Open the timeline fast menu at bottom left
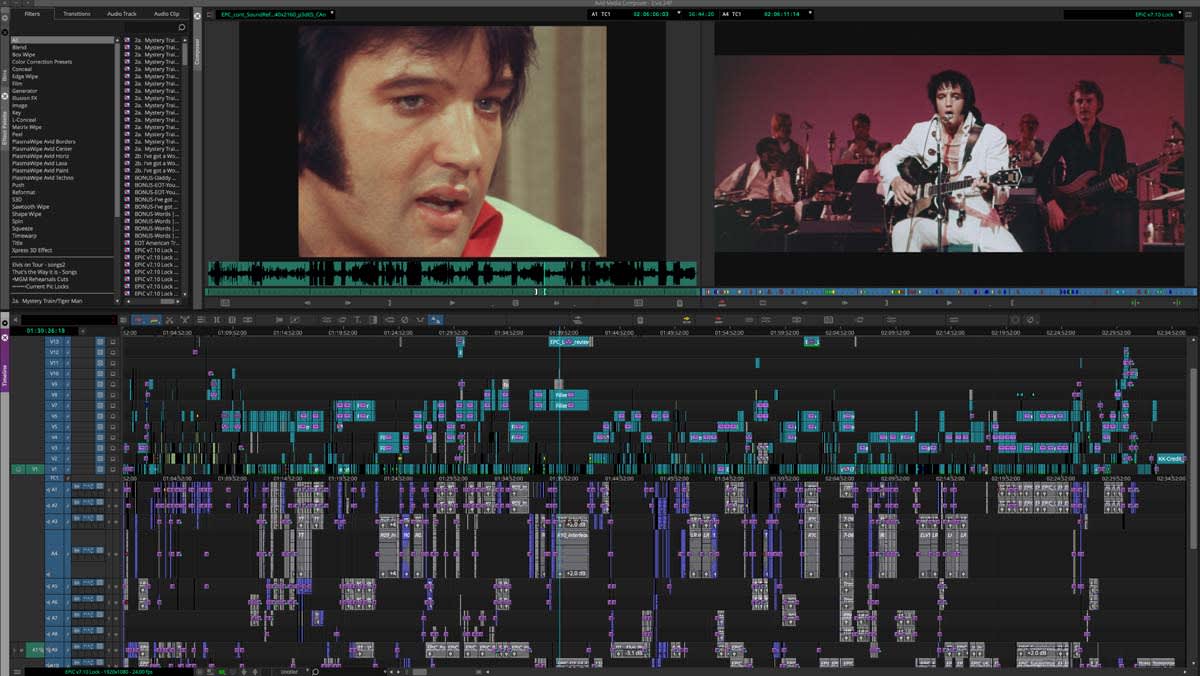 17,671
